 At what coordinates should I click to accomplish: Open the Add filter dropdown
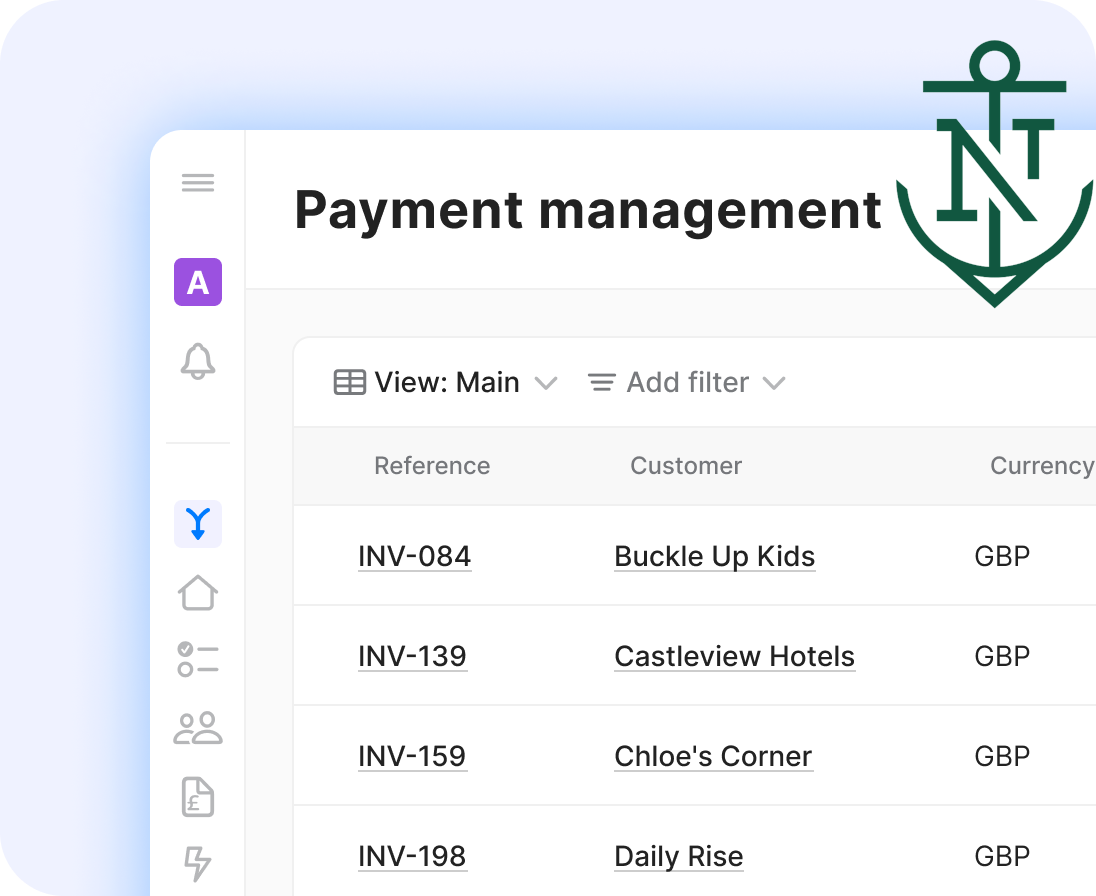pos(686,383)
